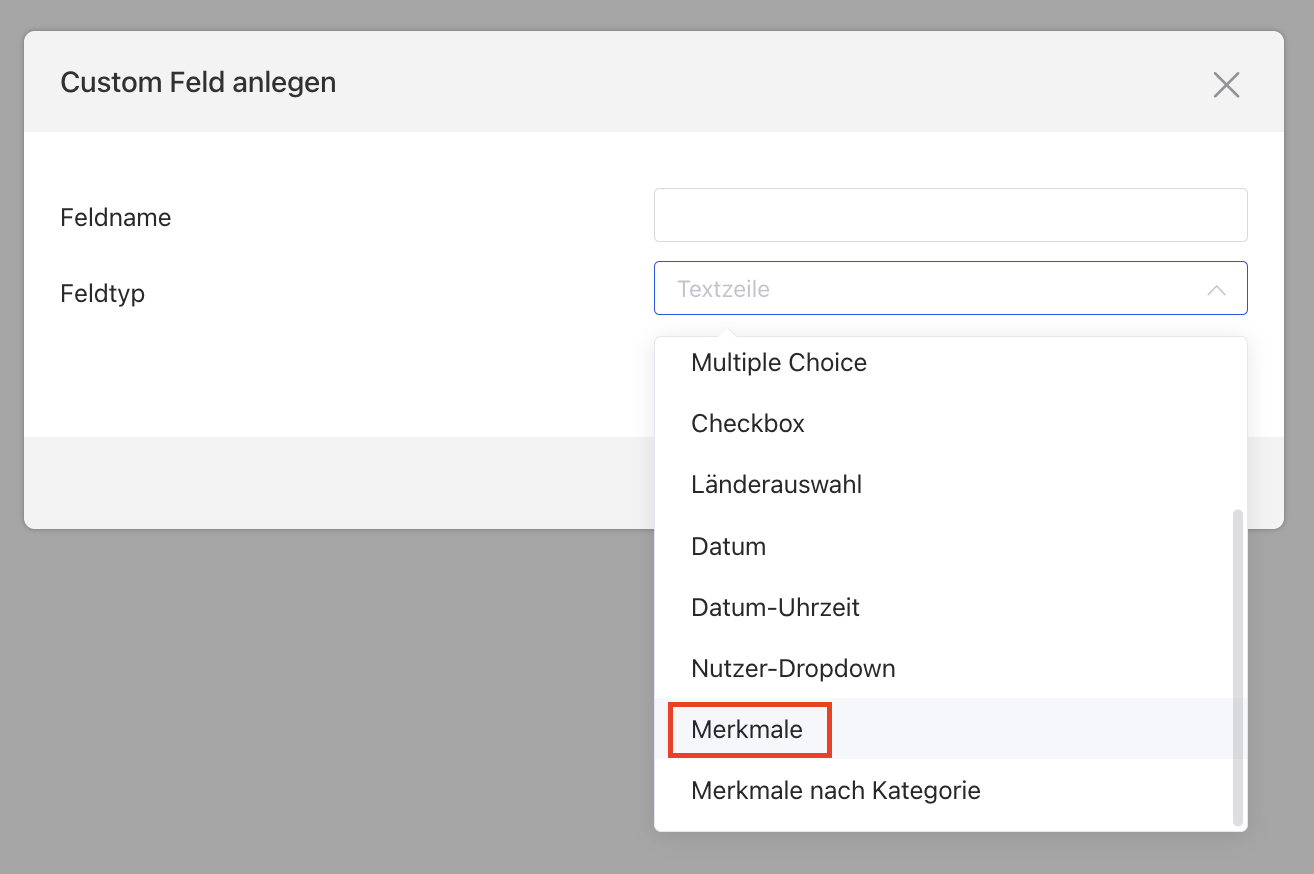This screenshot has height=874, width=1314.
Task: Pick Länderauswahl from the list
Action: (776, 485)
